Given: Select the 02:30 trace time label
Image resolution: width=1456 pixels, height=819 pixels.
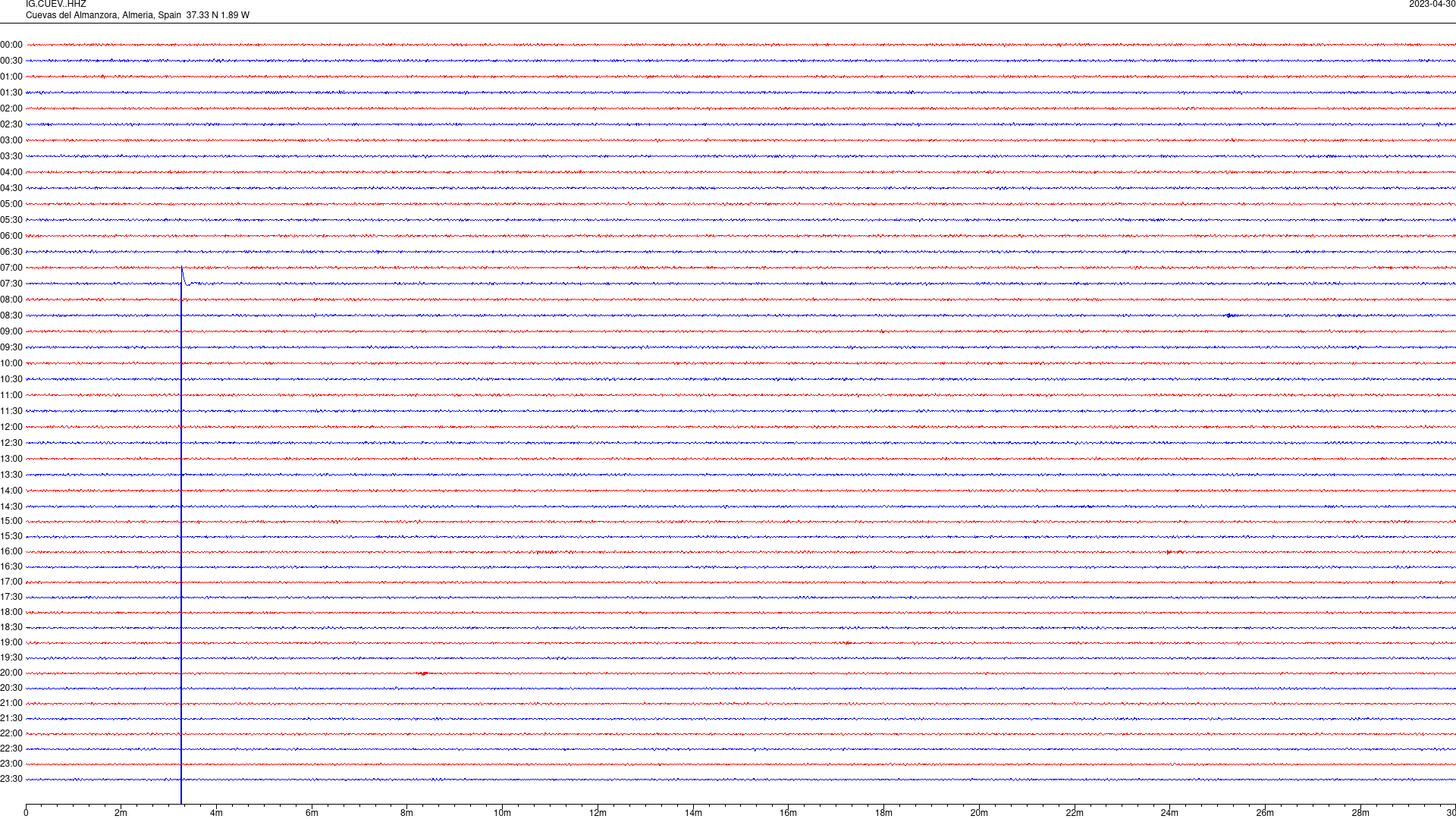Looking at the screenshot, I should (11, 124).
